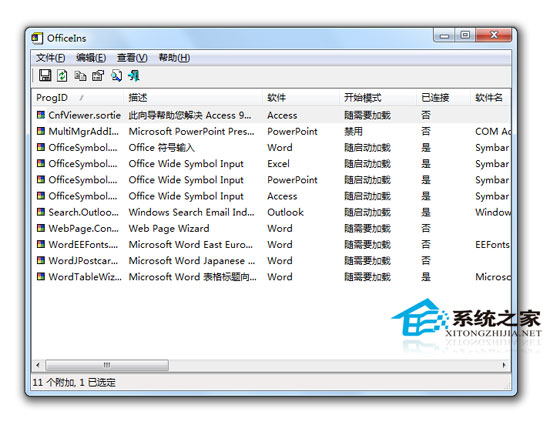
Task: Click the horizontal scrollbar right arrow
Action: [504, 365]
